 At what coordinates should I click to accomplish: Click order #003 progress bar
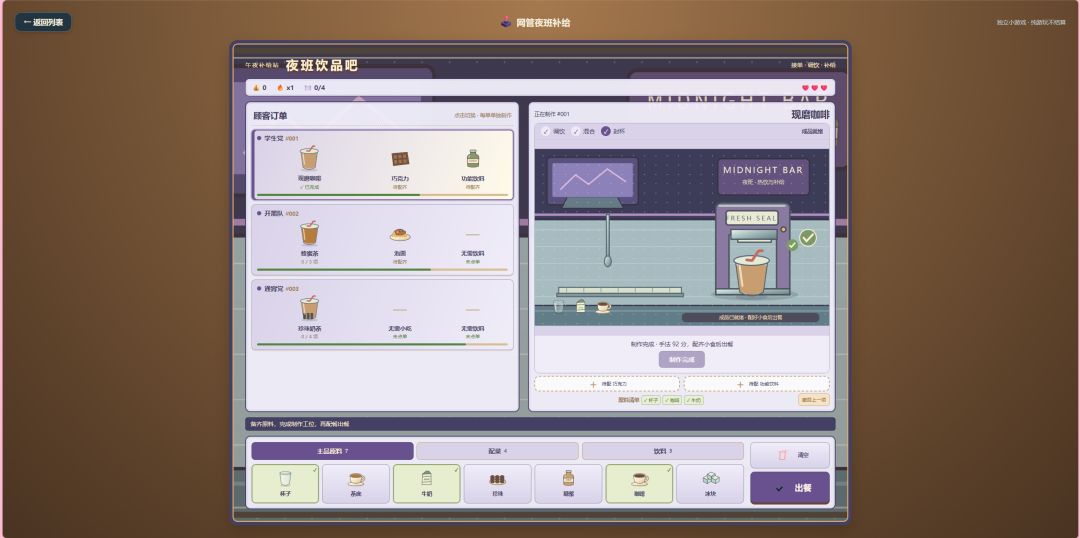(x=382, y=344)
